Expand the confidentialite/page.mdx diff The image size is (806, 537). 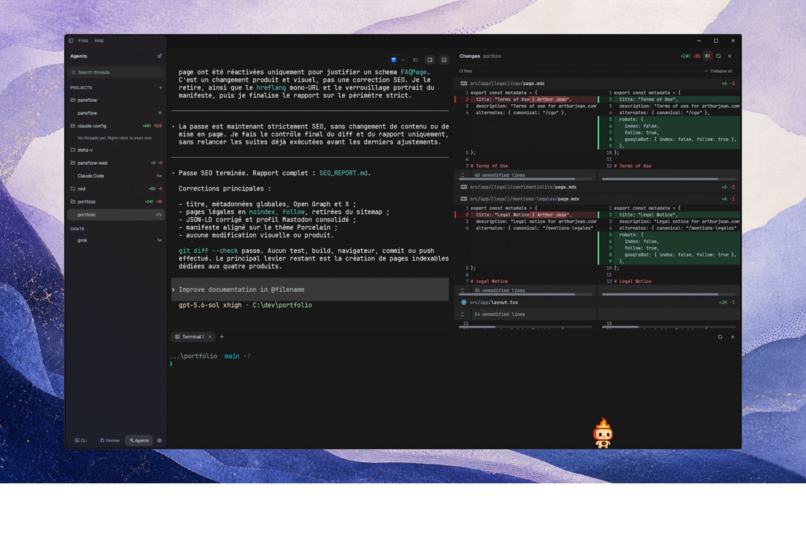coord(597,187)
